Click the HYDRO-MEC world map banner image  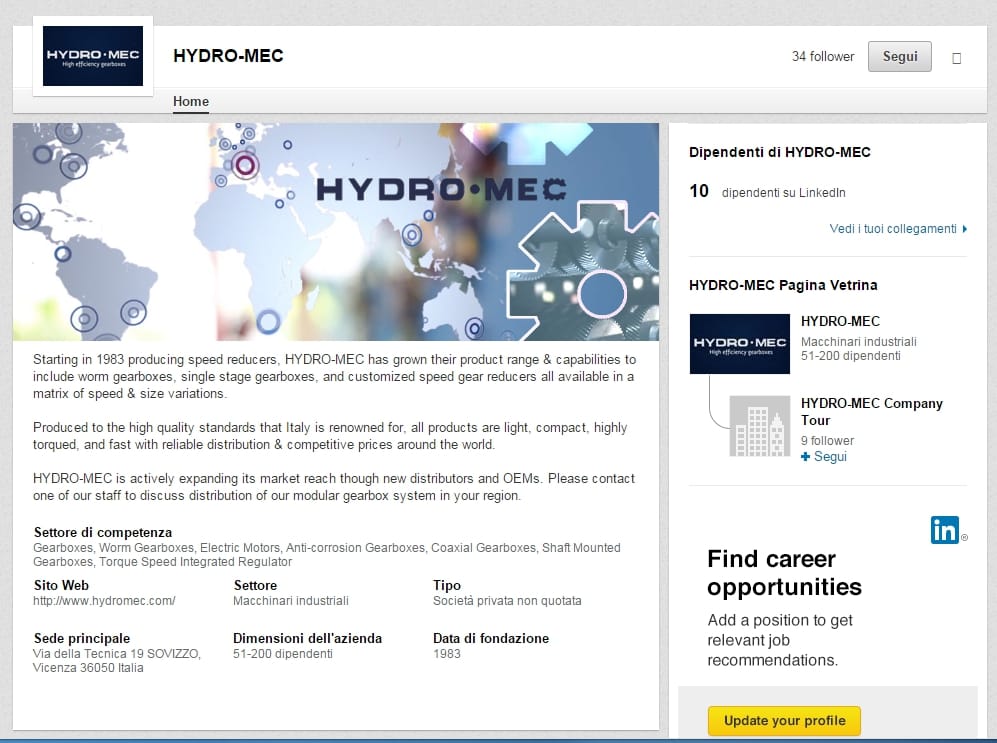click(336, 232)
